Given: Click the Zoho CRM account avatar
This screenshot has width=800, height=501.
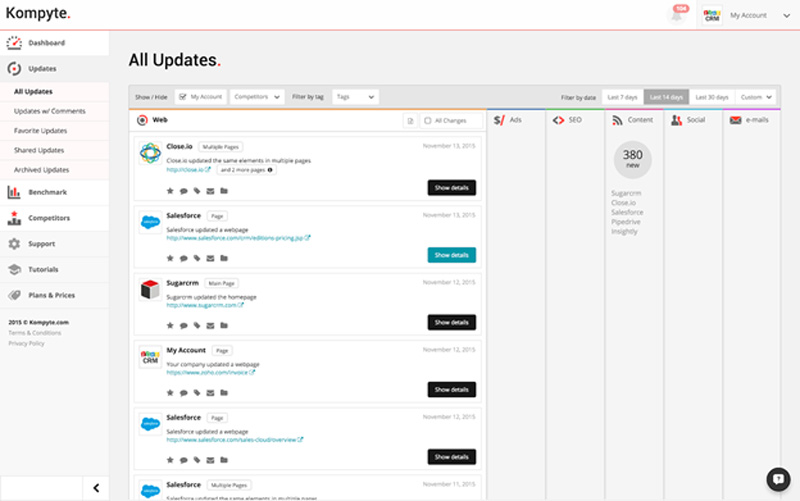Looking at the screenshot, I should point(712,15).
